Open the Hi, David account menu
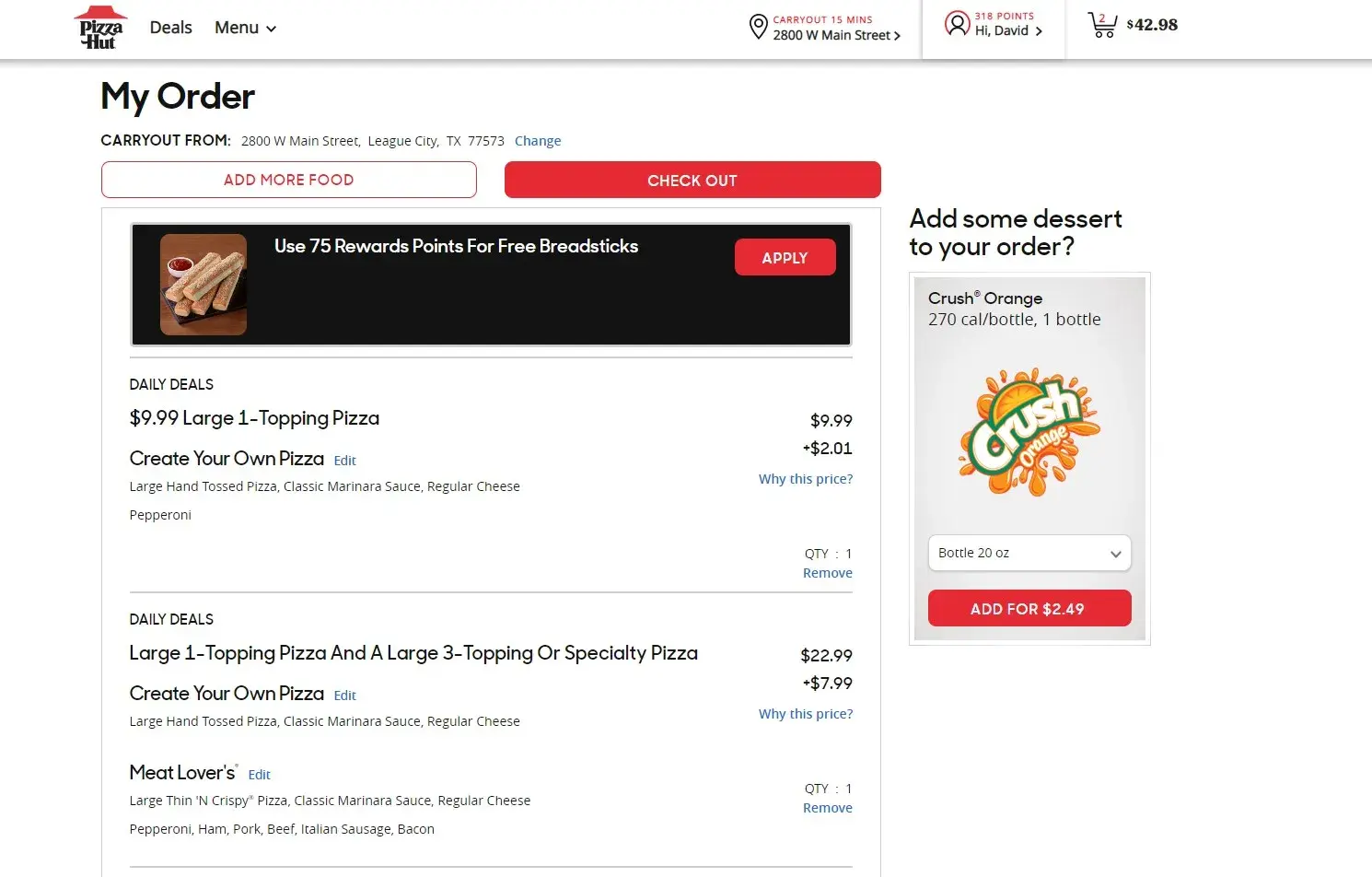Image resolution: width=1372 pixels, height=877 pixels. pos(1008,30)
